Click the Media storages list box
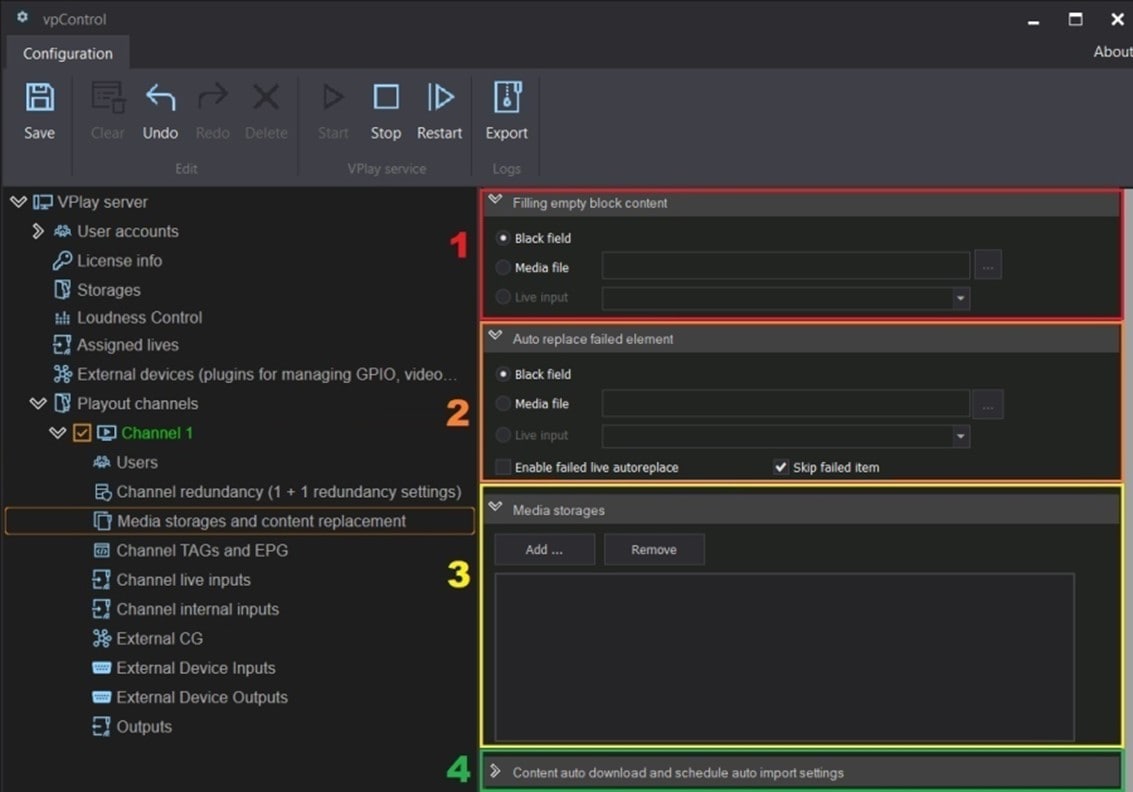This screenshot has height=792, width=1133. coord(785,657)
